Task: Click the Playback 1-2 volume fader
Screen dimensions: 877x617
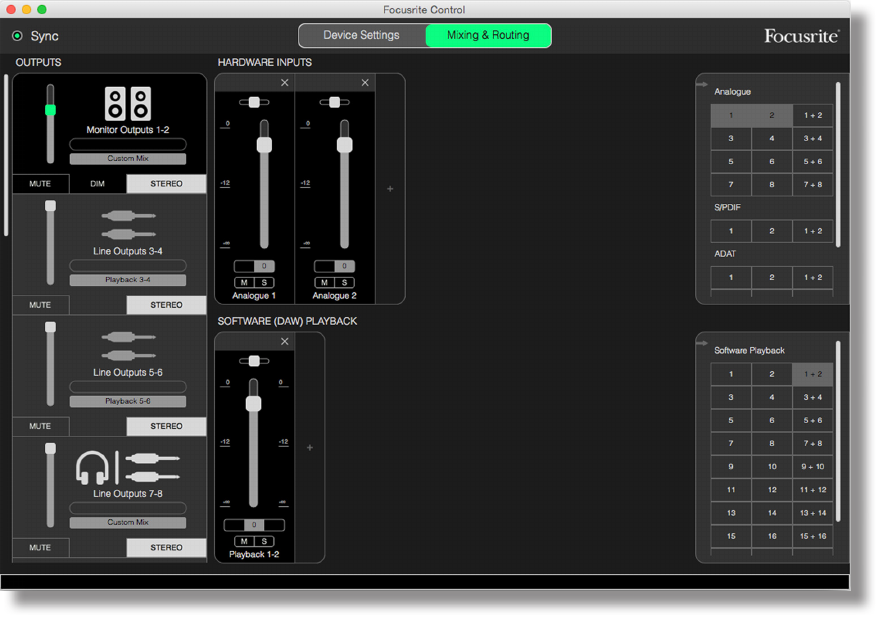Action: pos(253,403)
